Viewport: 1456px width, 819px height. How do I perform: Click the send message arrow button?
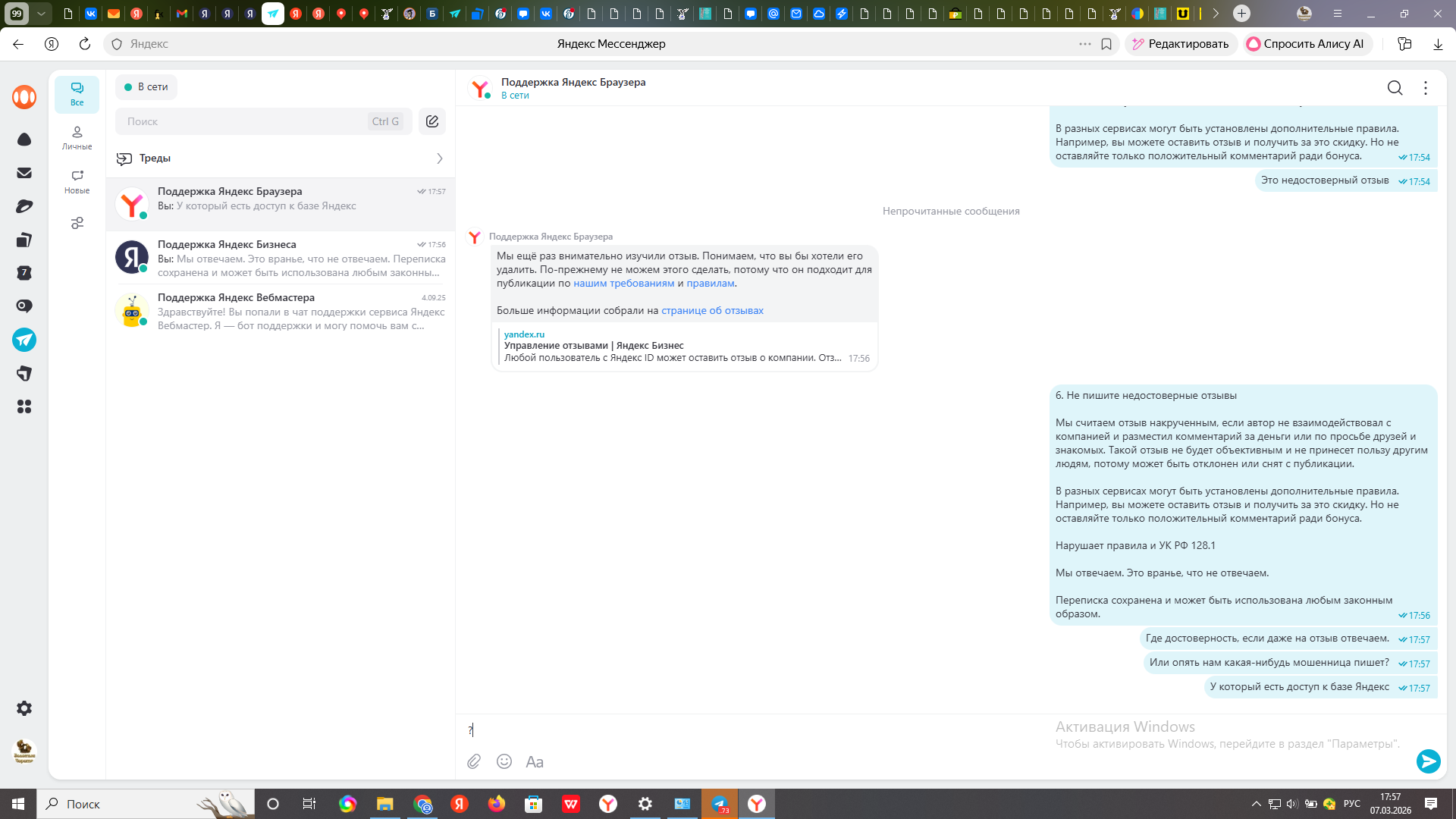[1428, 761]
